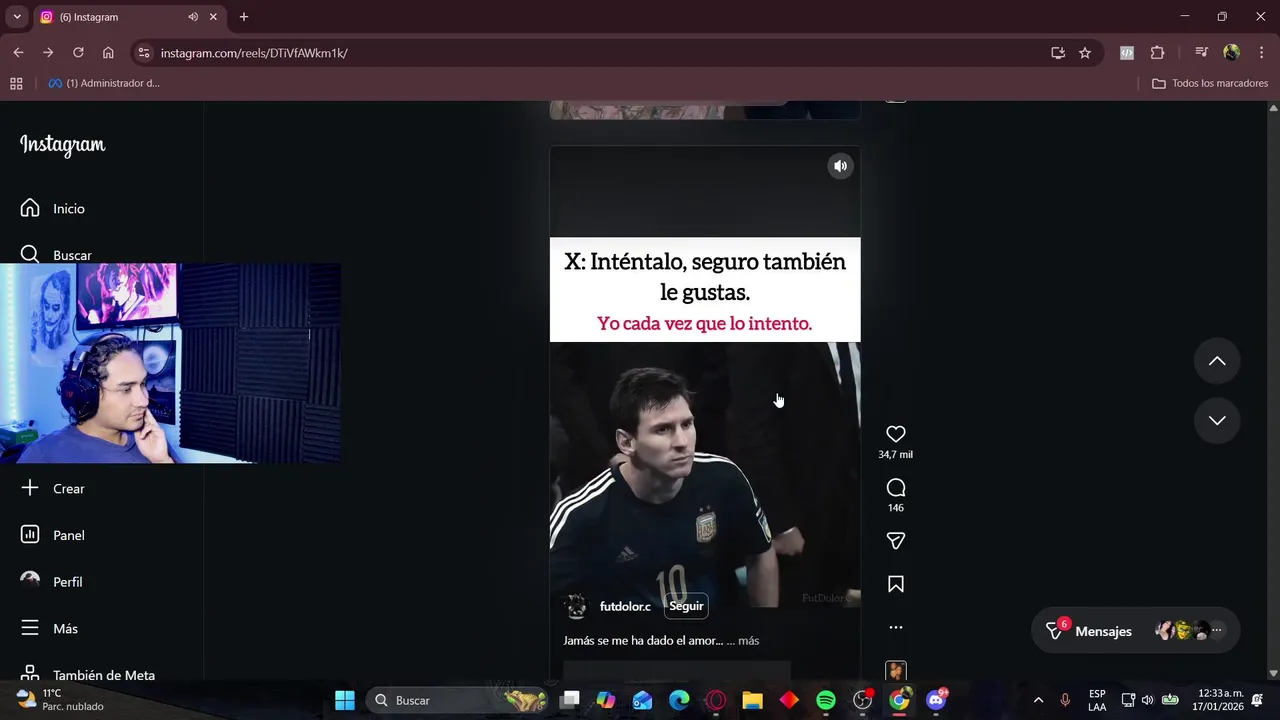Save the reel with the bookmark icon
The width and height of the screenshot is (1280, 720).
(x=896, y=584)
